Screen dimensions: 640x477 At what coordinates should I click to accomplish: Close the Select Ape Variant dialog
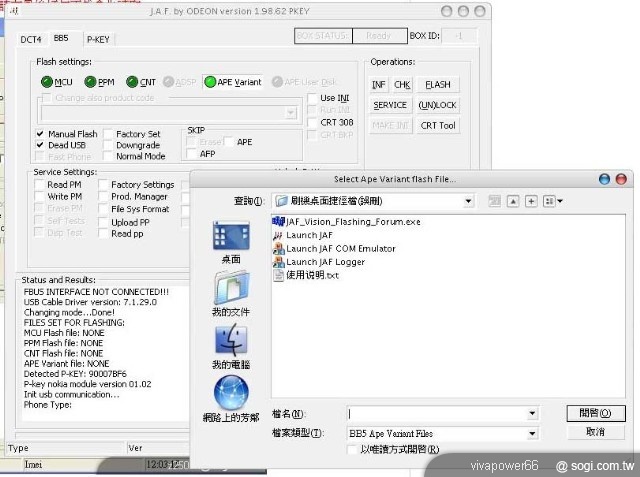point(621,179)
